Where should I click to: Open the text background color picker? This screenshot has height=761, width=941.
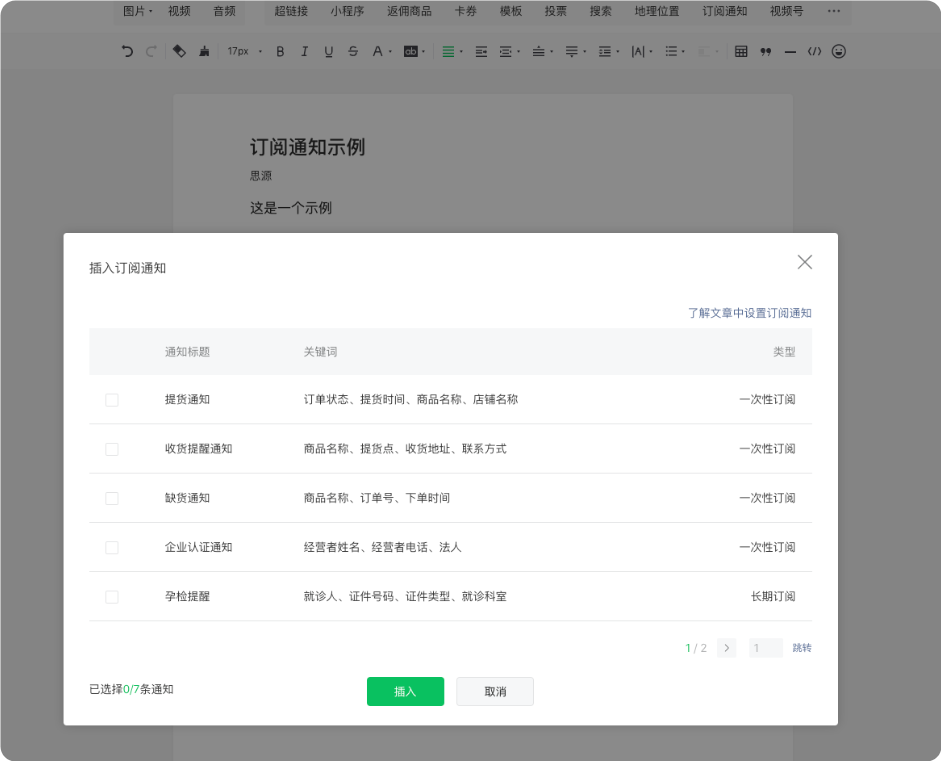tap(413, 51)
